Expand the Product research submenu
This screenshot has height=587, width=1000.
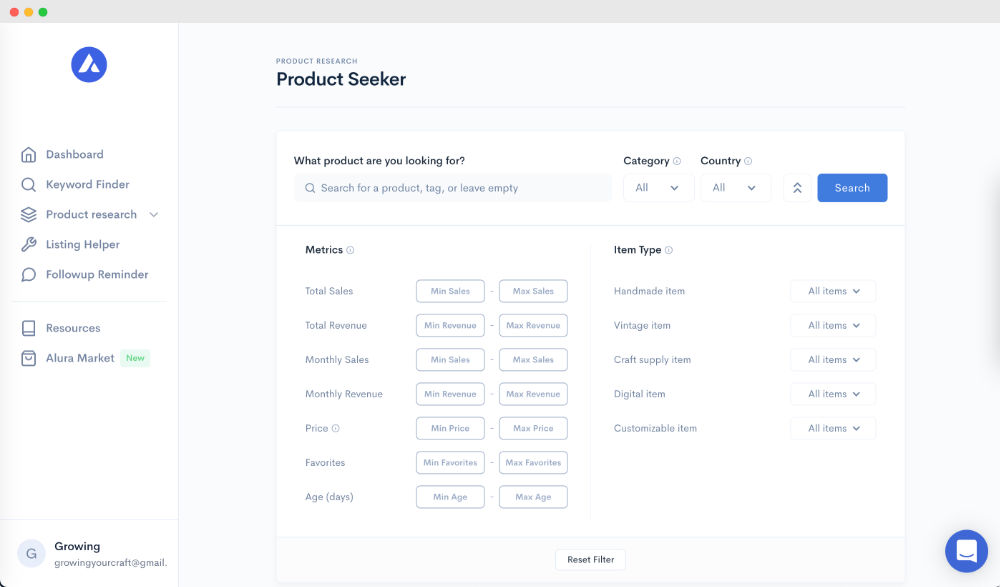click(x=153, y=214)
